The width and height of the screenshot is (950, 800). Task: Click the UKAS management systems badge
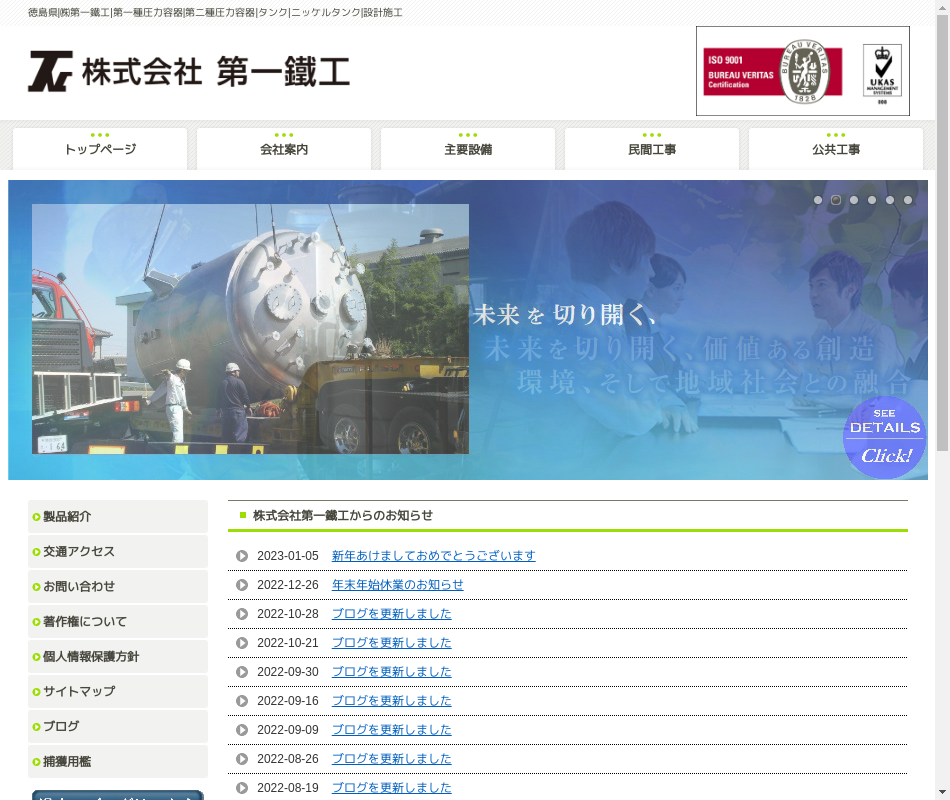(881, 72)
